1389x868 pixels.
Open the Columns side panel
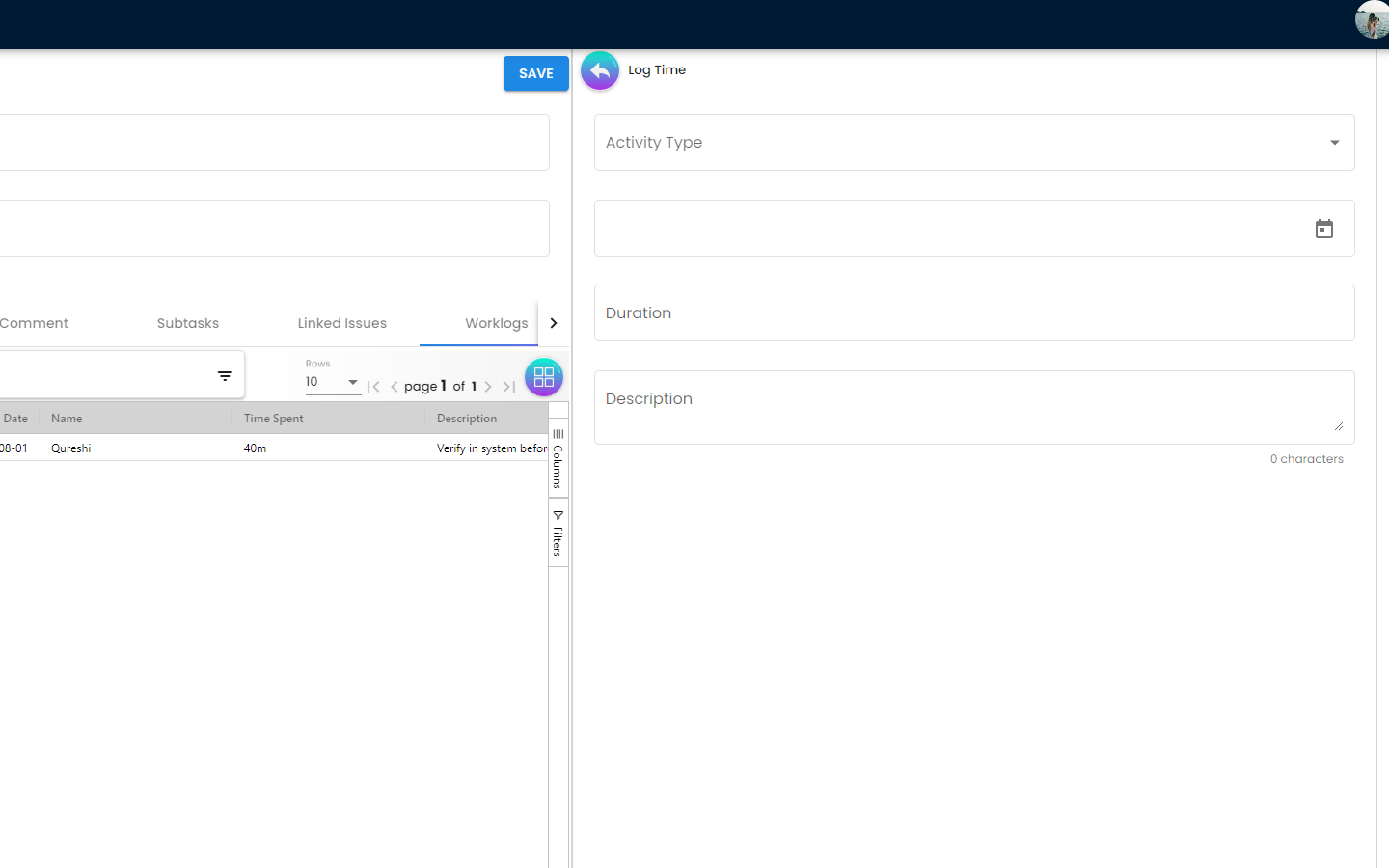click(x=558, y=459)
